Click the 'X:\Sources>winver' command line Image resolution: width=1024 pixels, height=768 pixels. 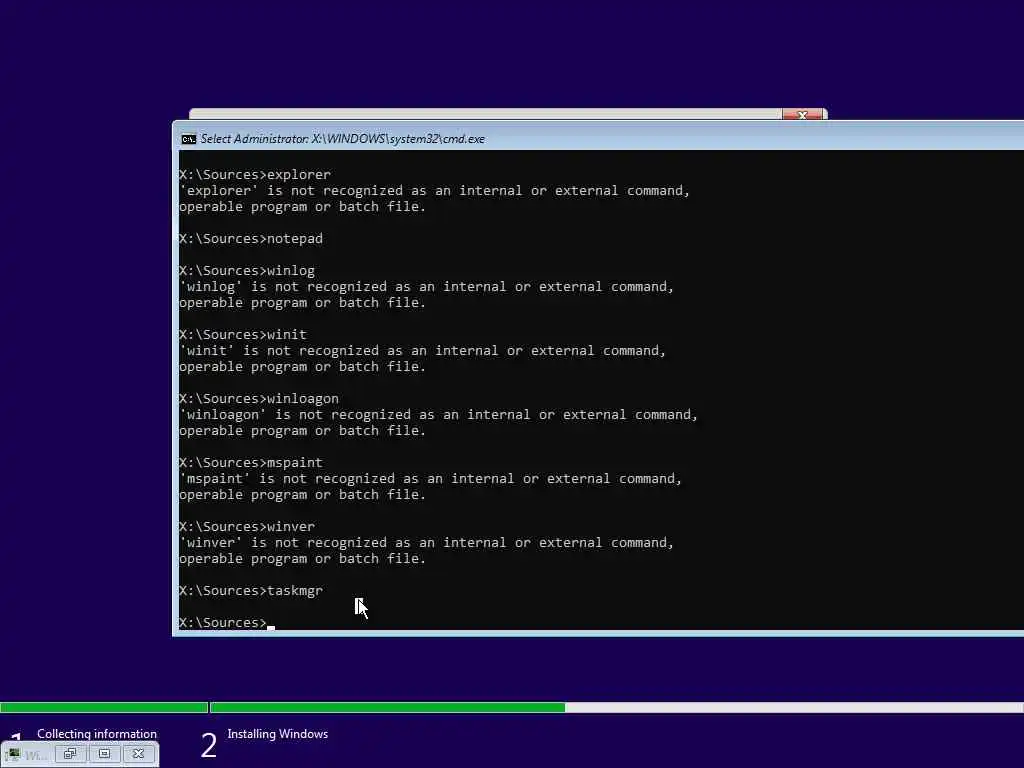(x=247, y=526)
